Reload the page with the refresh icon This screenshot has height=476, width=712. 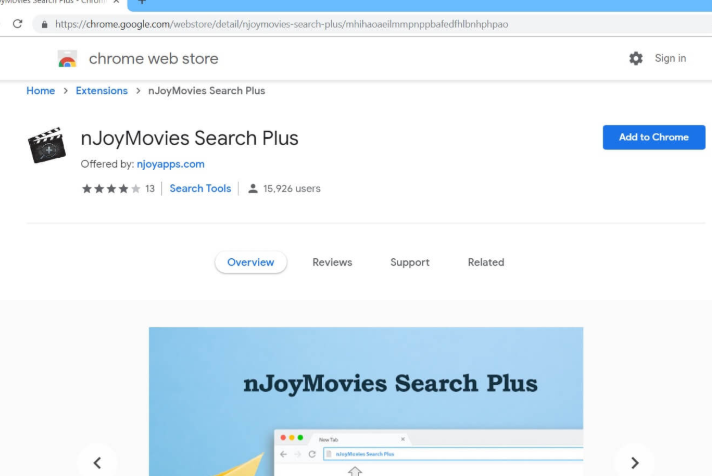click(17, 24)
